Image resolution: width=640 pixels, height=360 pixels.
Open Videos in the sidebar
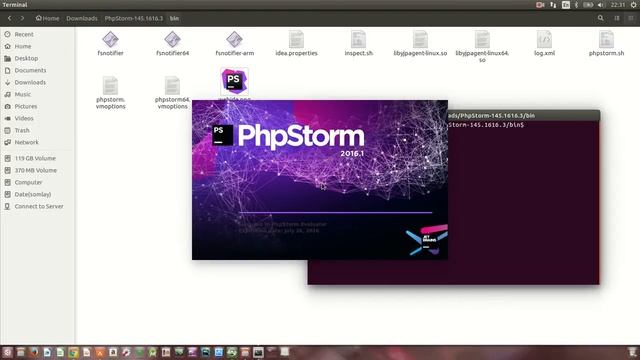(x=24, y=118)
